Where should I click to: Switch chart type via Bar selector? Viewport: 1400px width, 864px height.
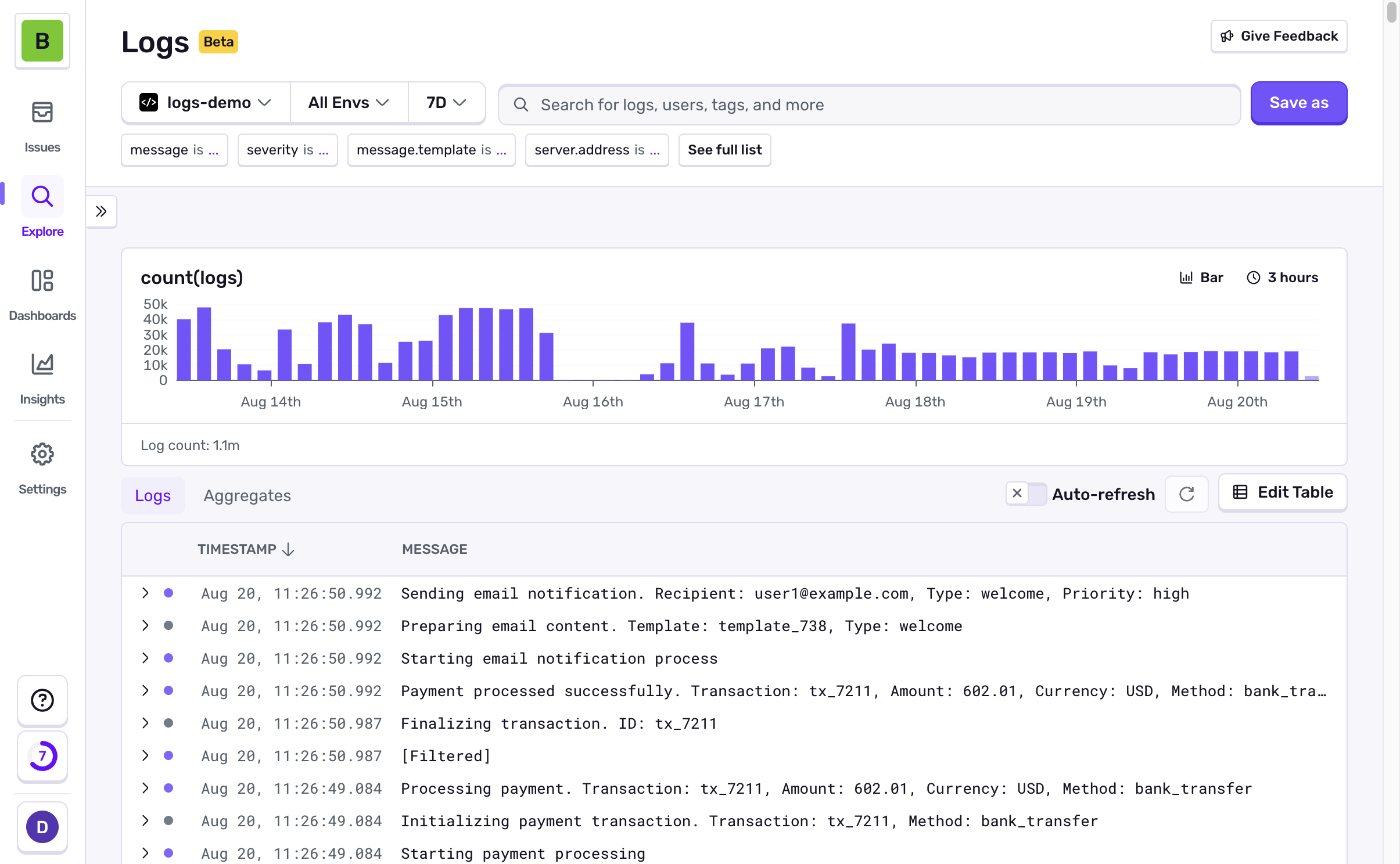1201,278
